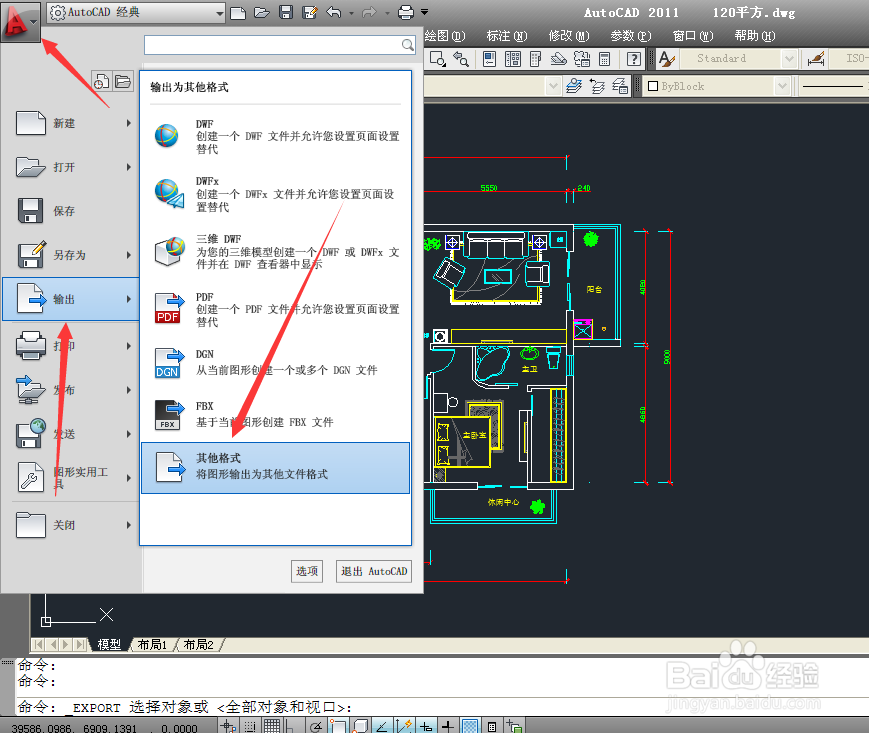The image size is (869, 733).
Task: Open the Tool Palettes window icon
Action: [x=535, y=59]
